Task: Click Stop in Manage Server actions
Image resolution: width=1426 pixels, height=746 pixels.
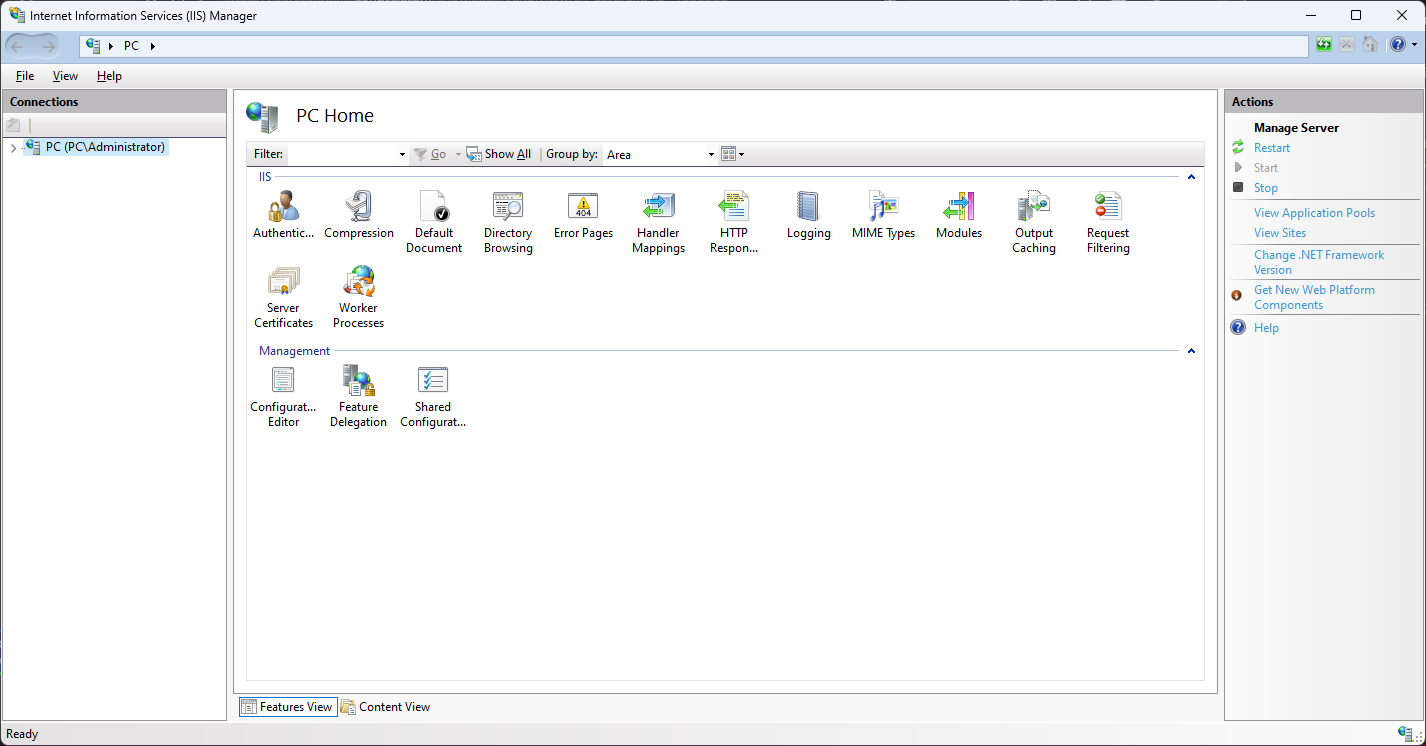Action: [1266, 188]
